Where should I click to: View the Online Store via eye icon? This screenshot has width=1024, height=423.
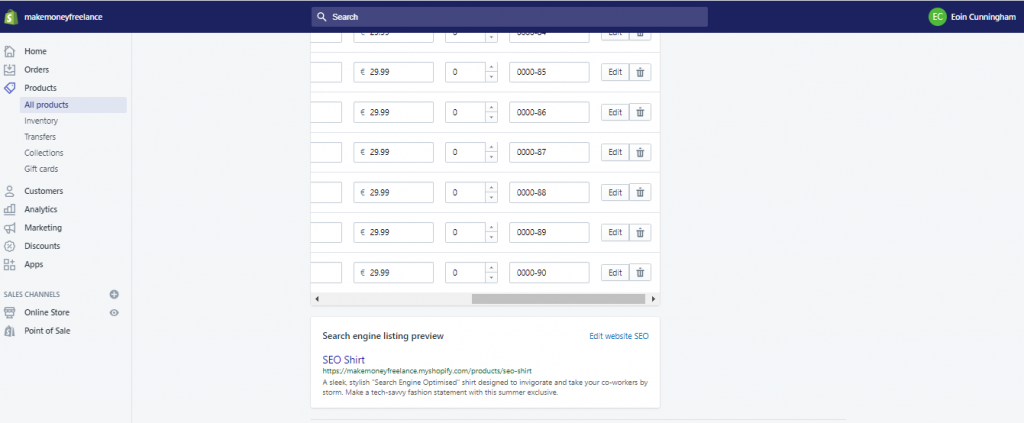114,313
